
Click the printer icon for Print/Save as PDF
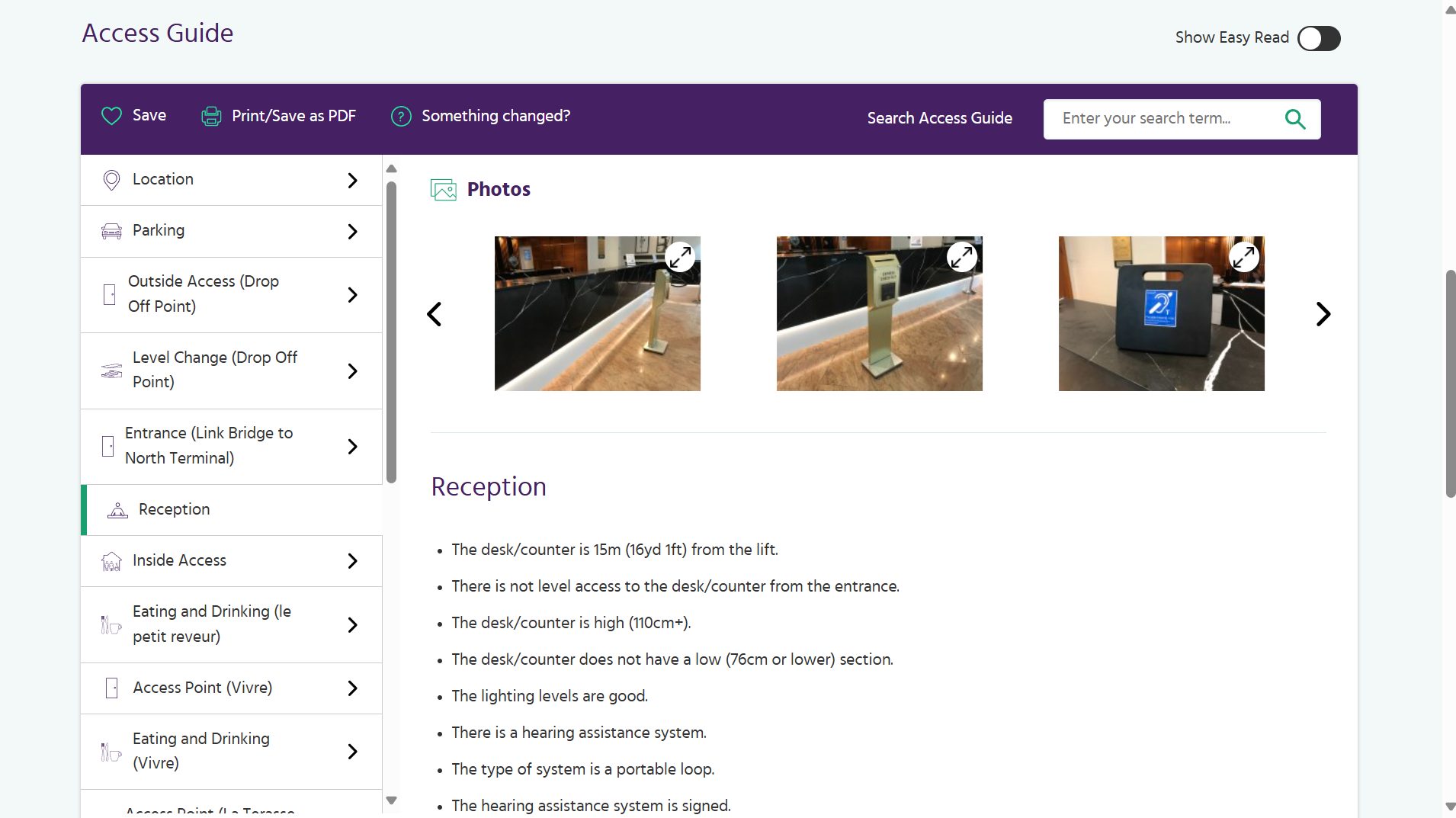(x=211, y=116)
